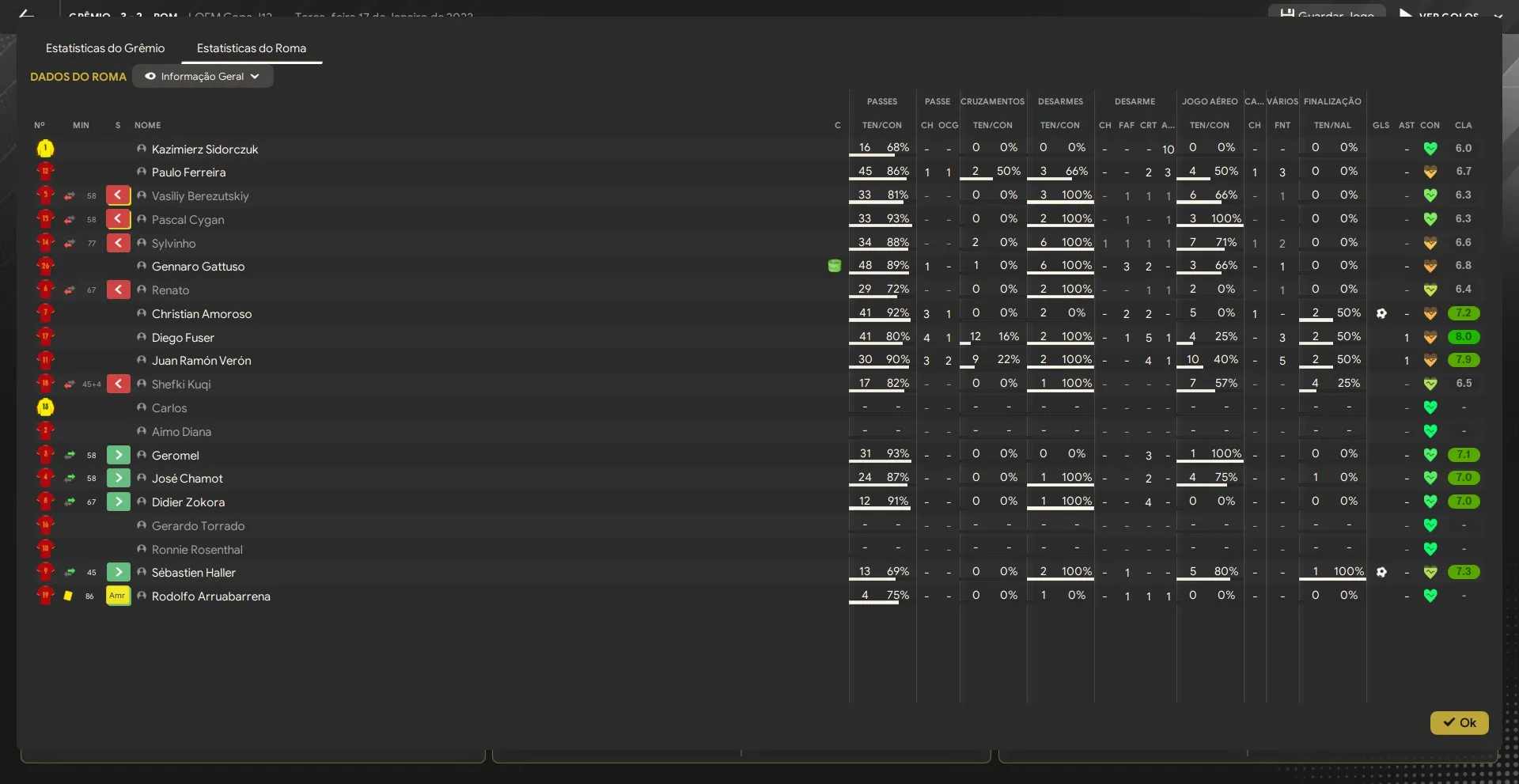Click captain armband icon for Gennaro Gattuso
This screenshot has height=784, width=1519.
[x=834, y=266]
